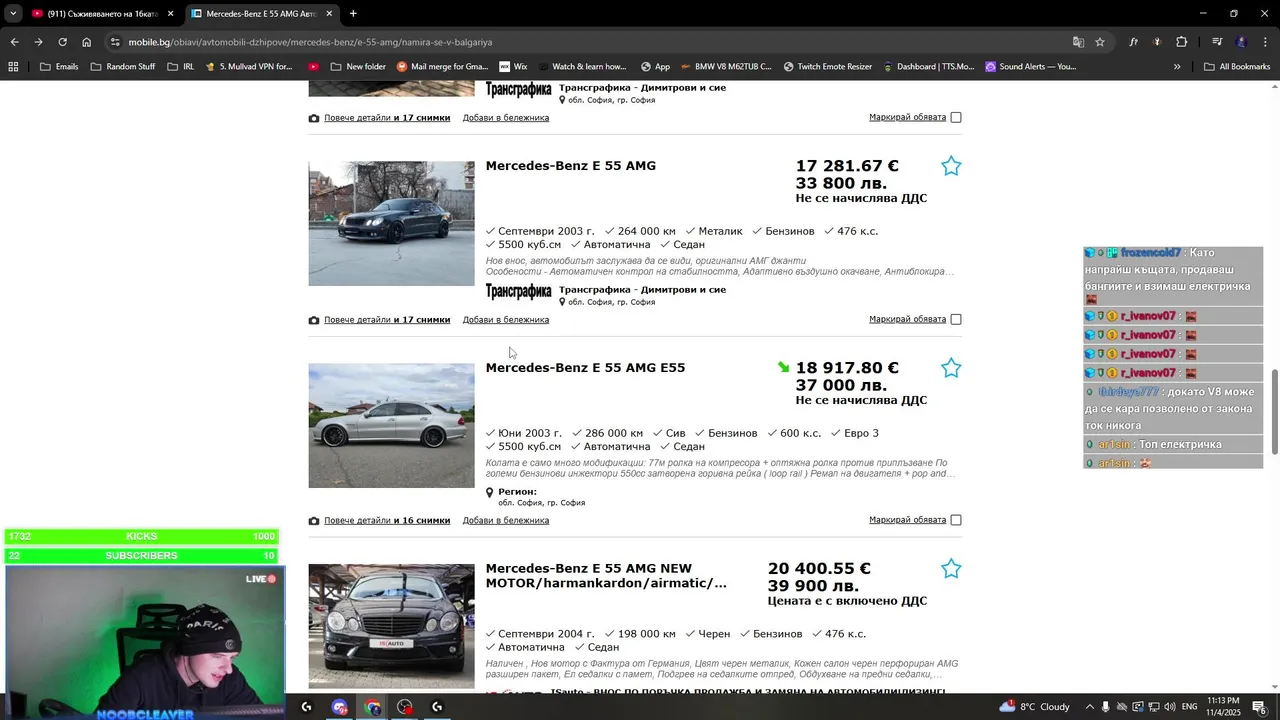Viewport: 1280px width, 720px height.
Task: Open the dark E 55 AMG street photo thumbnail
Action: click(391, 224)
